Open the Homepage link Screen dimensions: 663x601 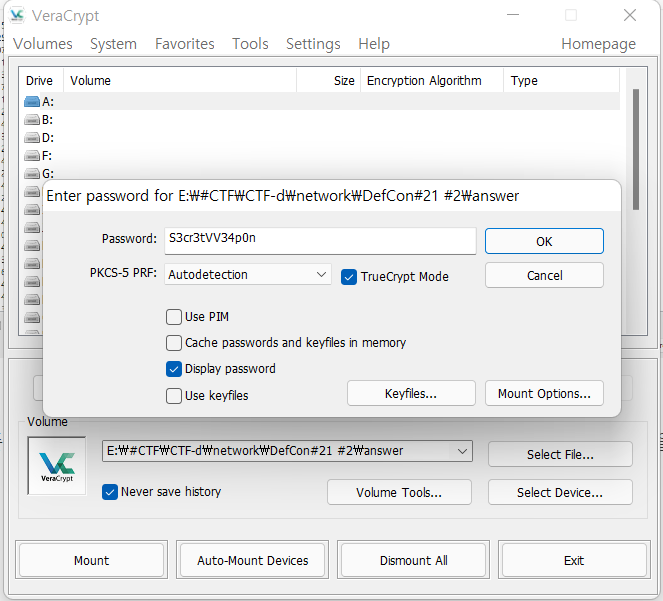[598, 44]
